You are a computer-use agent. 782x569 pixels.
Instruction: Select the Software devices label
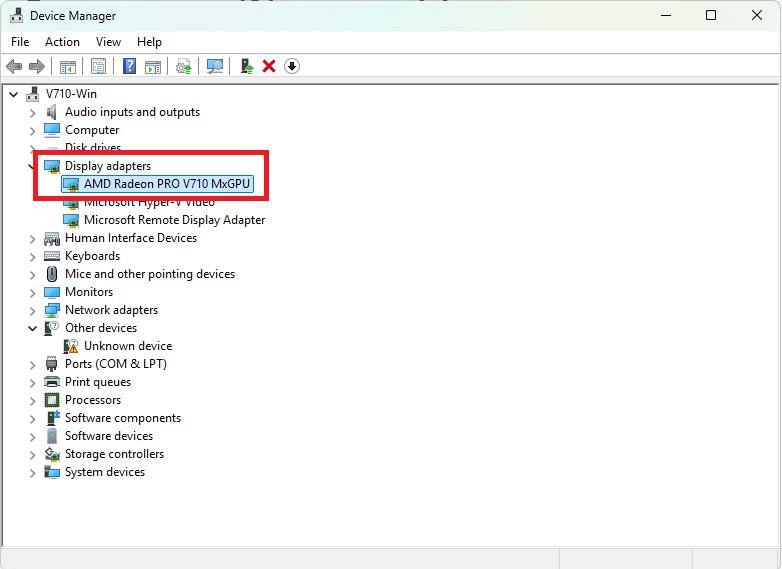coord(109,436)
